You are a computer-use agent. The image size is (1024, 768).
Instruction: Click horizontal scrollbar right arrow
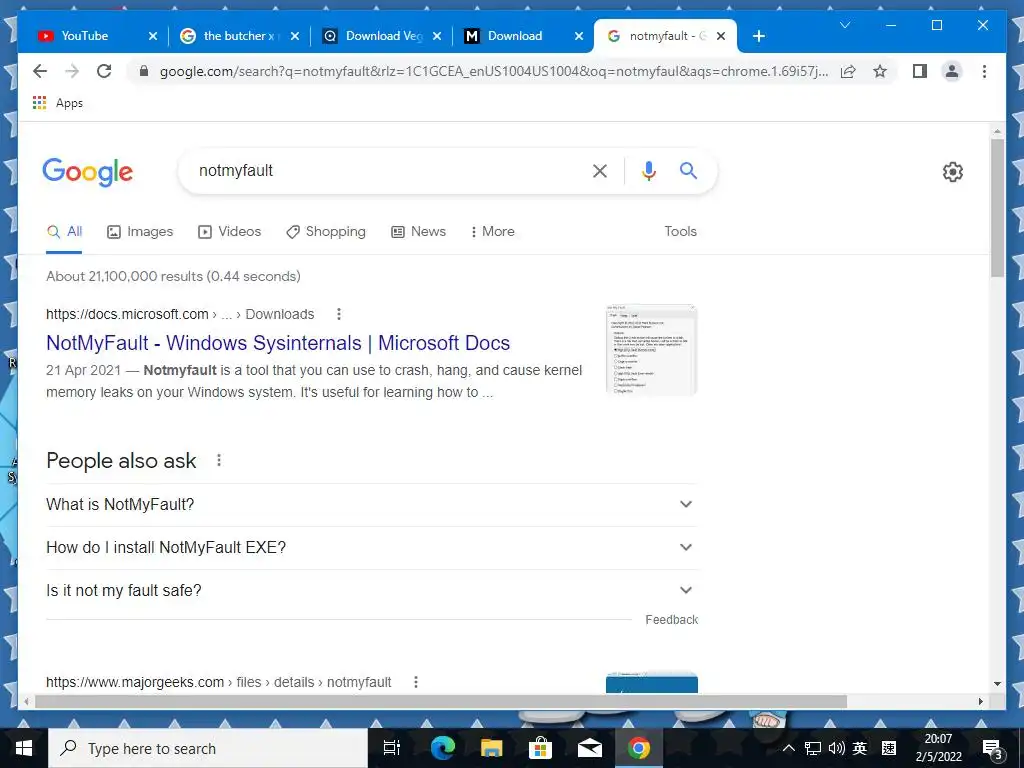pyautogui.click(x=980, y=701)
